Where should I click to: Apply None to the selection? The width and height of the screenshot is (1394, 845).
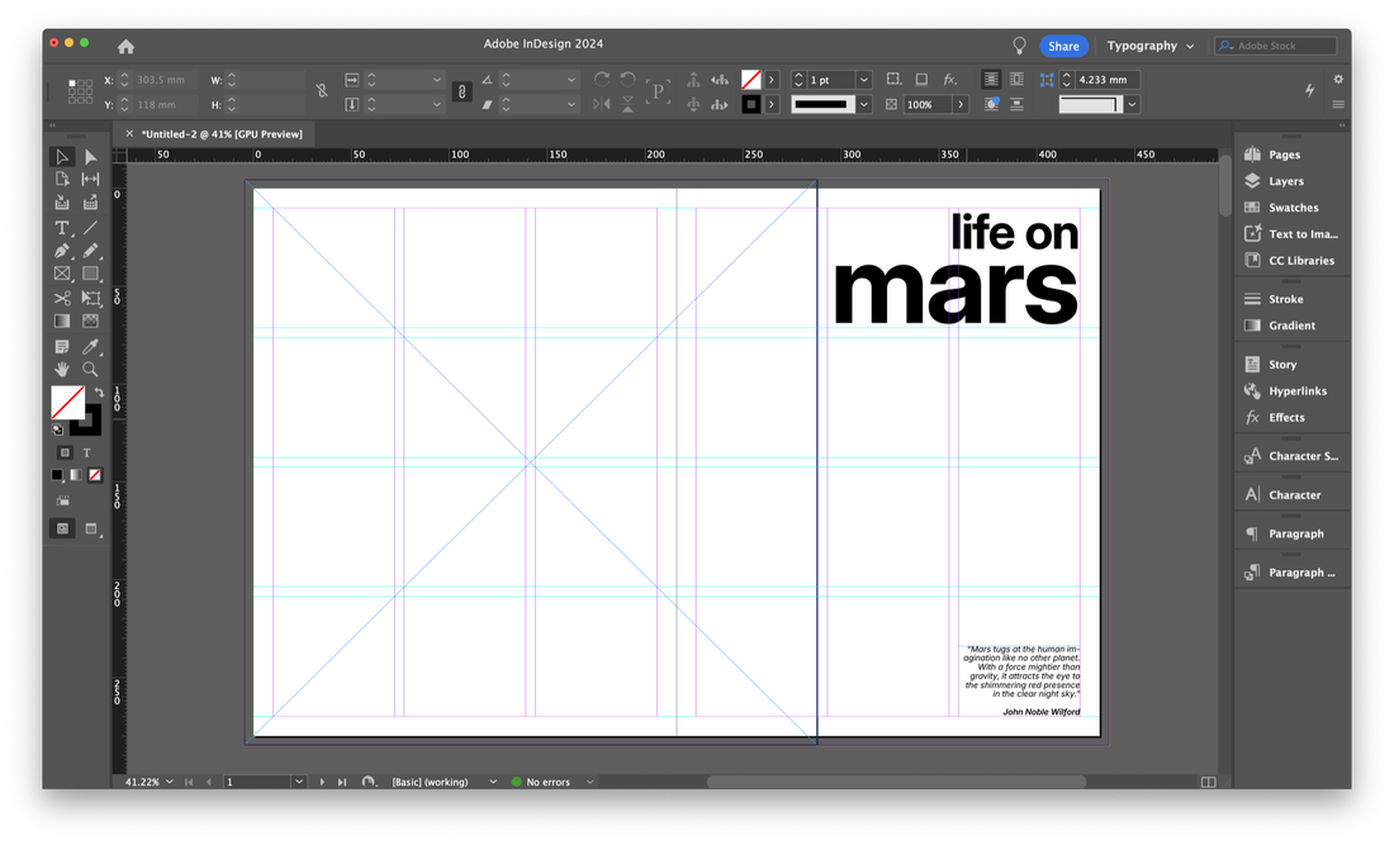95,475
